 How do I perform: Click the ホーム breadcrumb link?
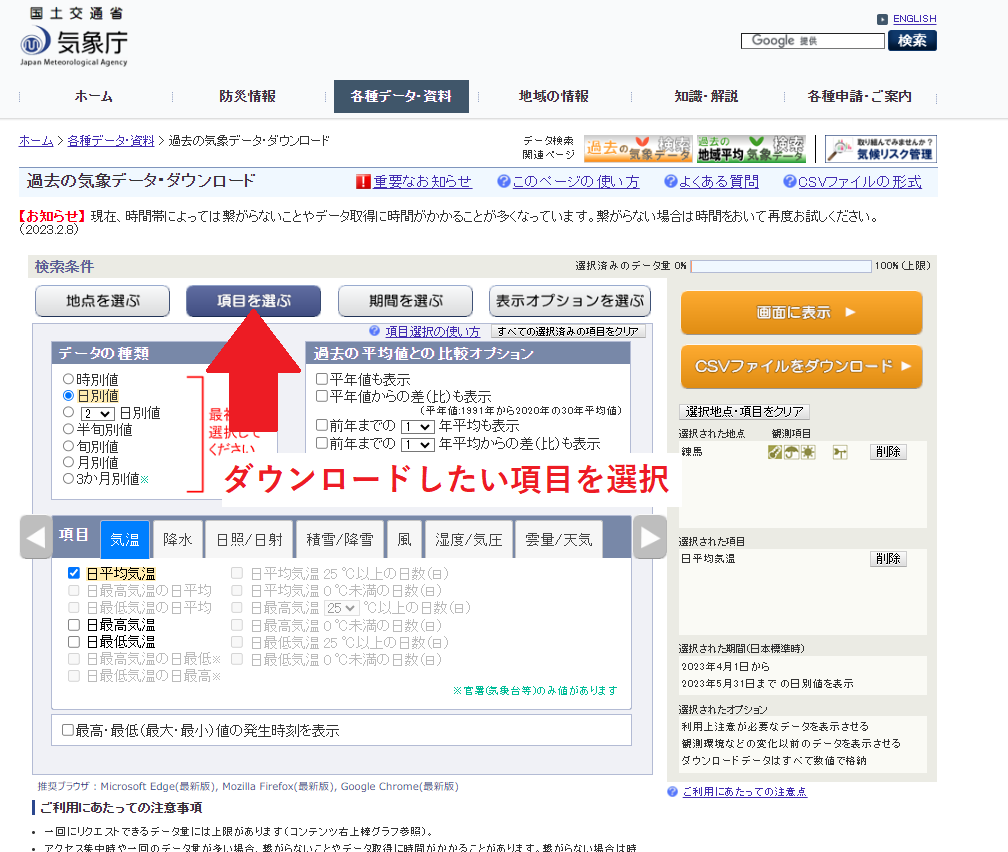[x=36, y=141]
